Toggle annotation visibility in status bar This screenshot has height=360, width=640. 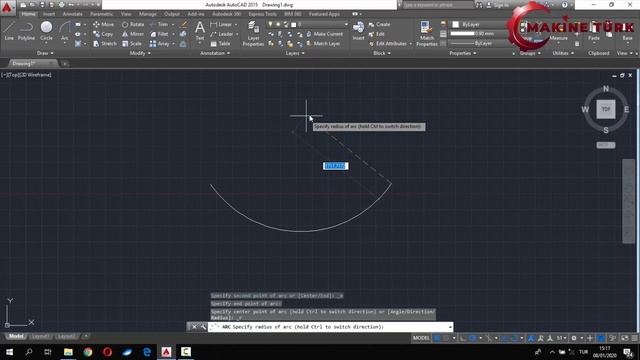pyautogui.click(x=531, y=338)
